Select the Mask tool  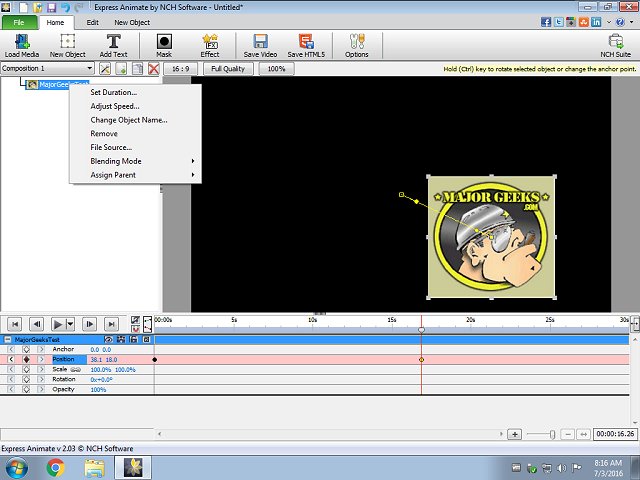pos(164,42)
